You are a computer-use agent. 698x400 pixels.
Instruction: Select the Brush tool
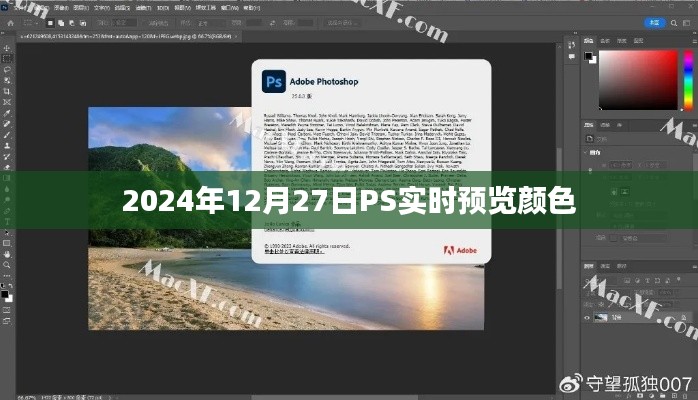[x=7, y=135]
